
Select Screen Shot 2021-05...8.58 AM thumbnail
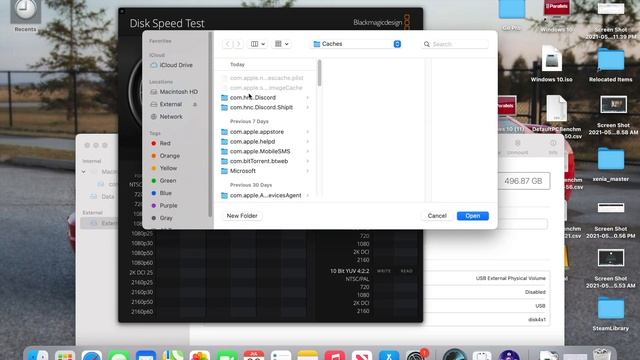pos(613,105)
